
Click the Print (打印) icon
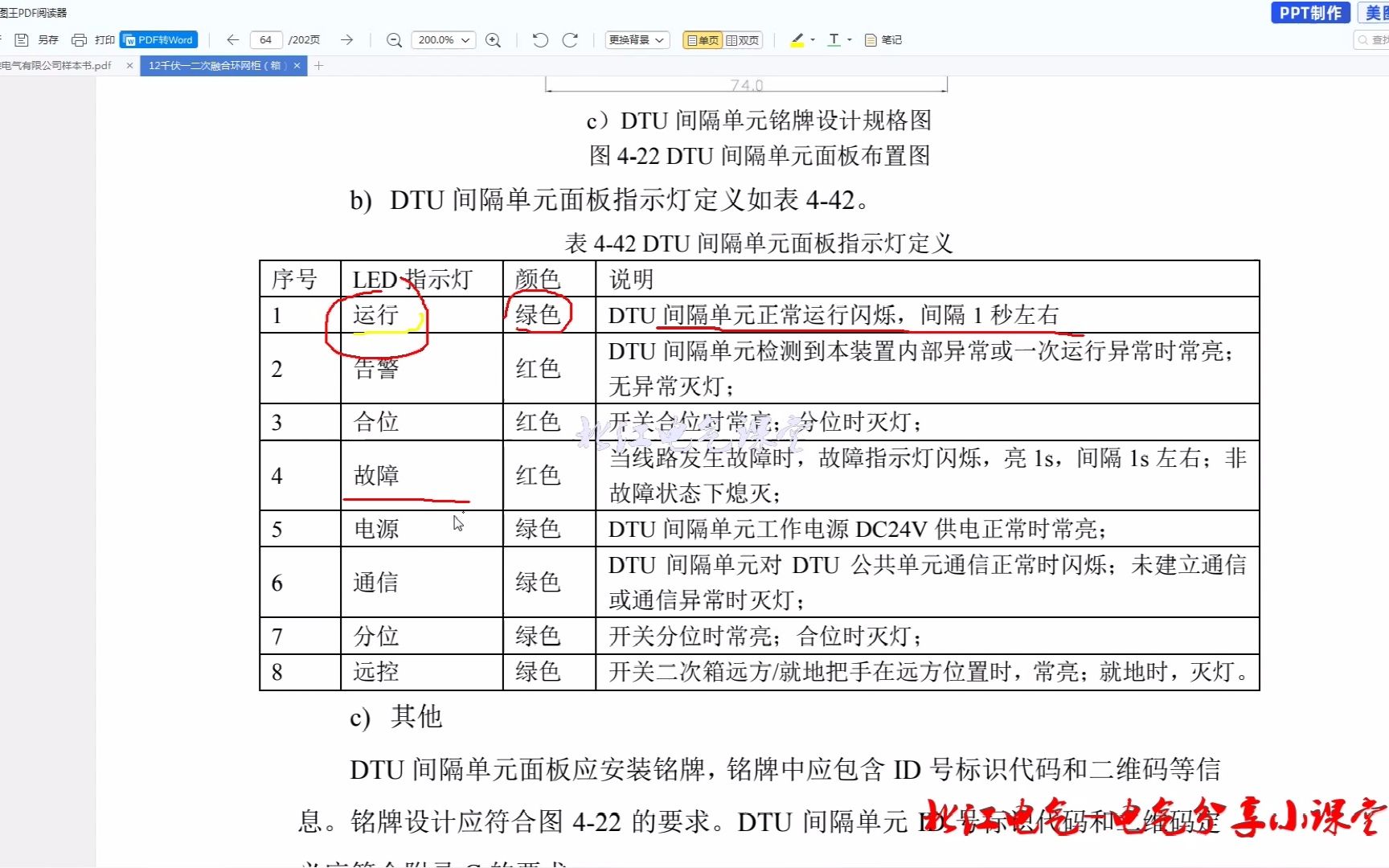(x=79, y=39)
